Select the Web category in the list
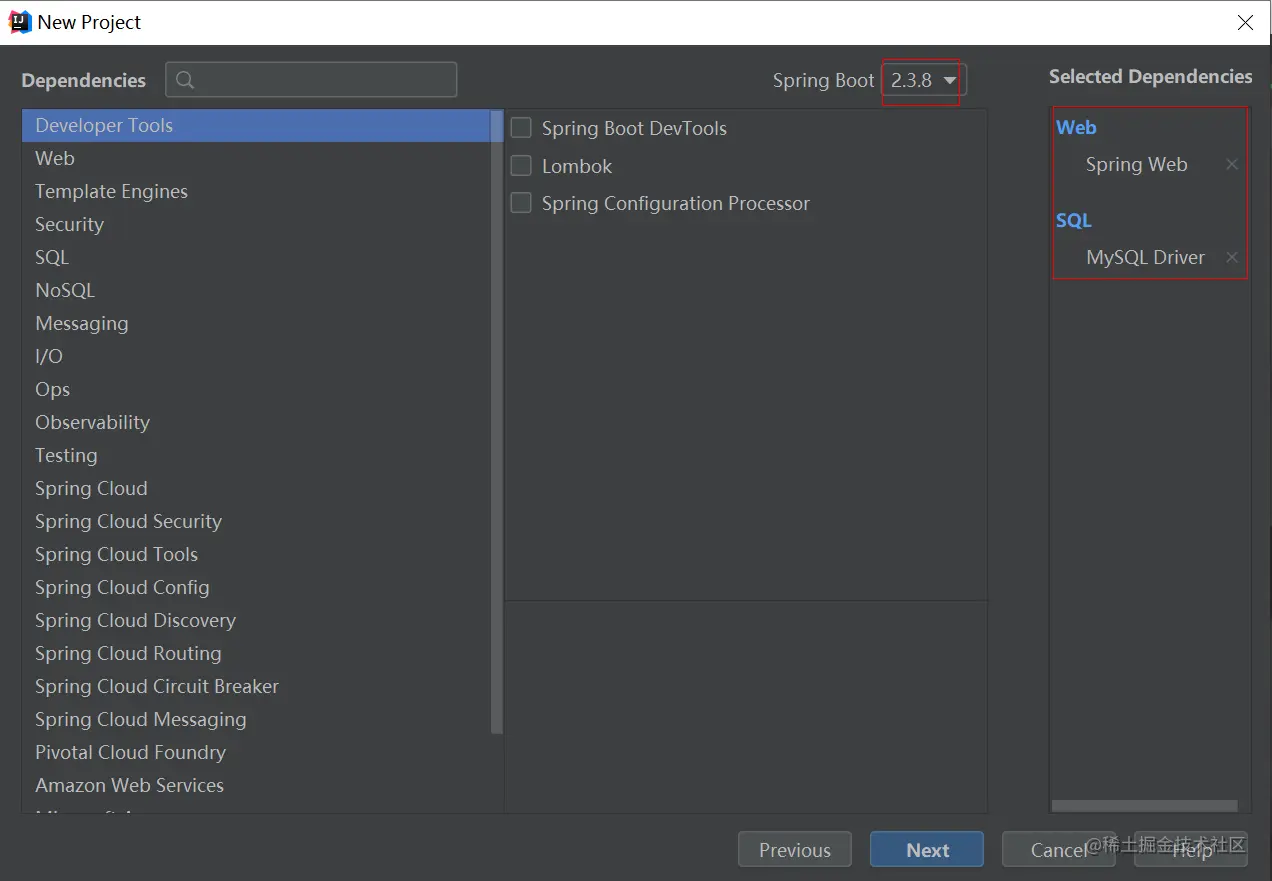 point(257,158)
